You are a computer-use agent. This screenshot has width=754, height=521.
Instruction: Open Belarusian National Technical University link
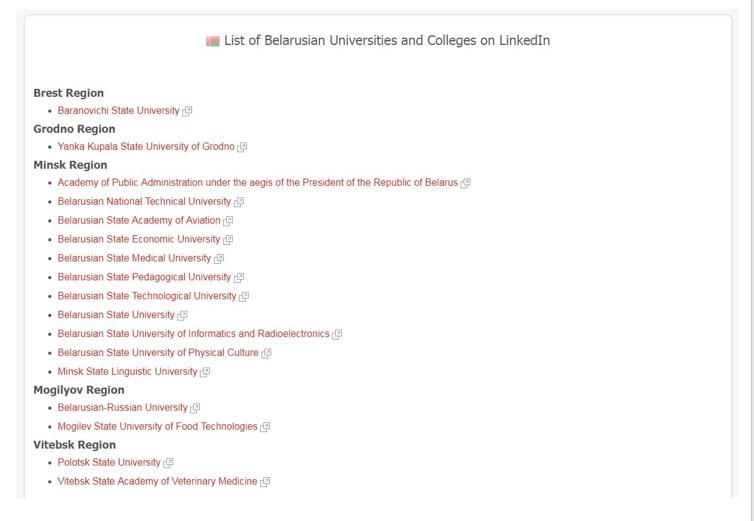click(144, 202)
